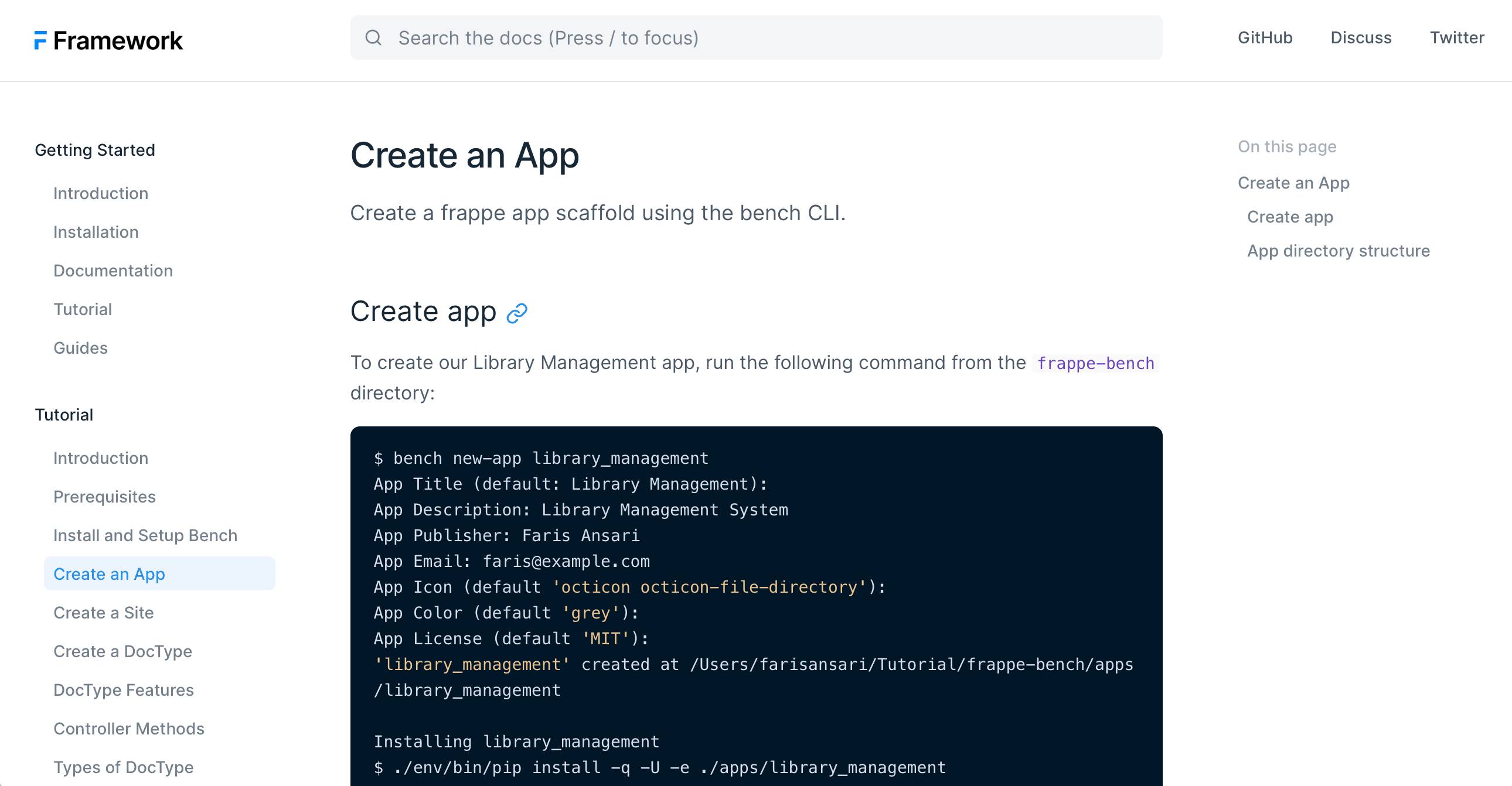
Task: Go to Prerequisites tutorial page
Action: pos(104,497)
